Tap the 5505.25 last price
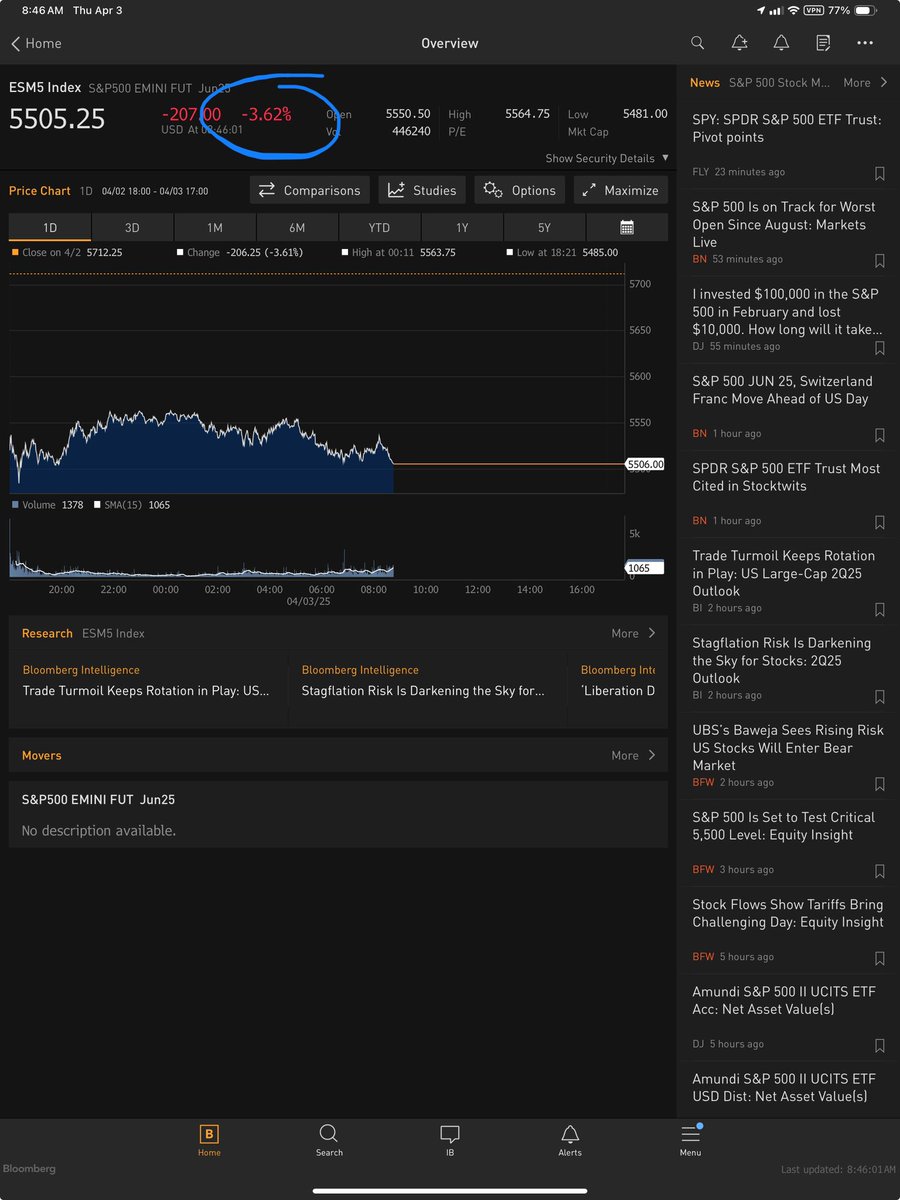900x1200 pixels. coord(57,119)
